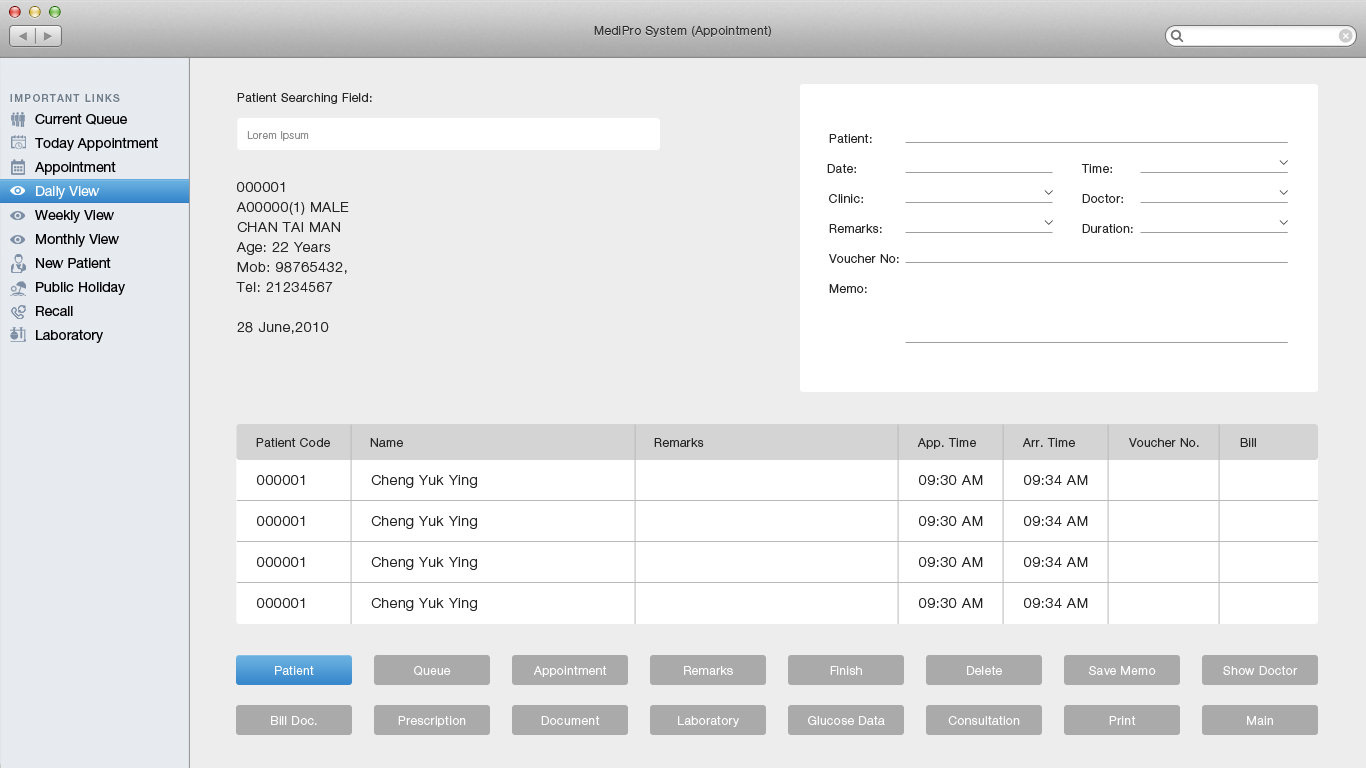Click the Today Appointment calendar icon
Image resolution: width=1366 pixels, height=768 pixels.
pyautogui.click(x=18, y=143)
